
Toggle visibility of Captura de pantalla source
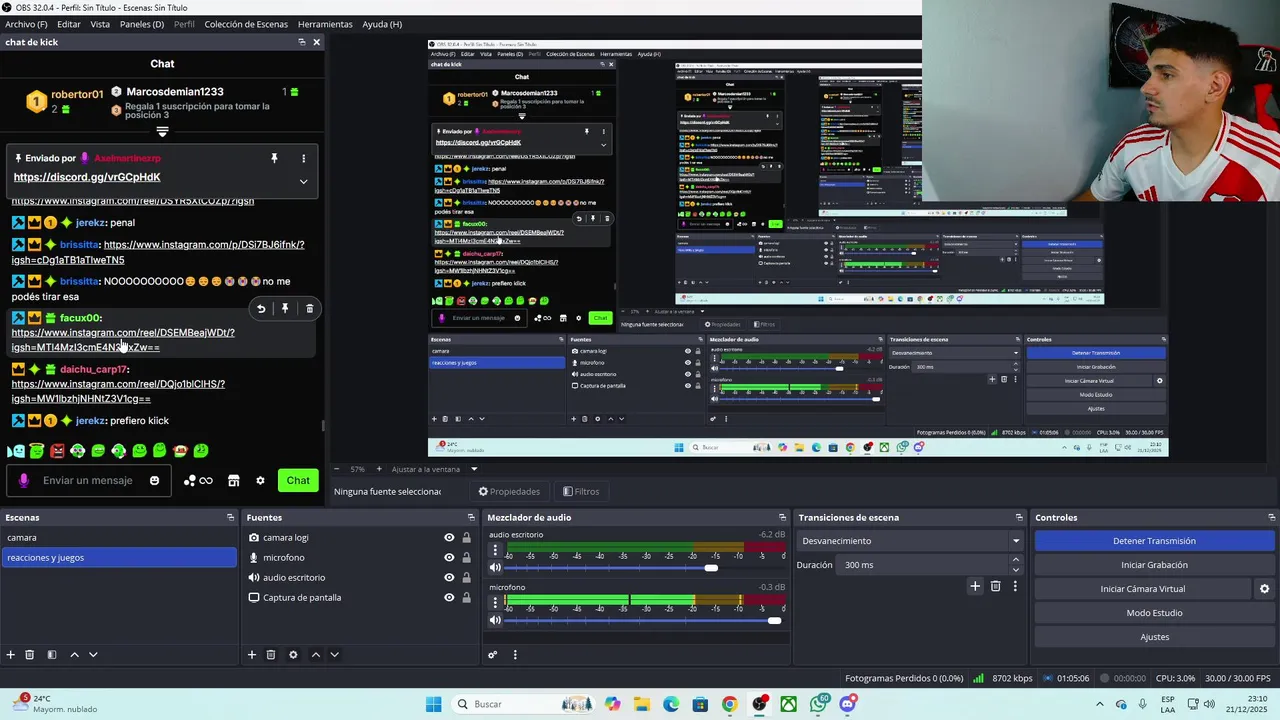coord(449,598)
